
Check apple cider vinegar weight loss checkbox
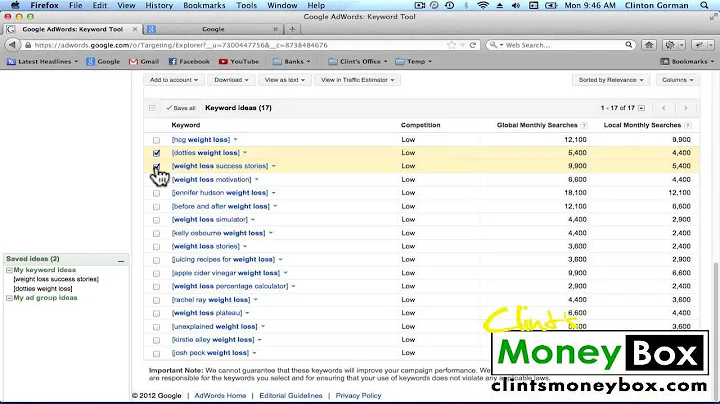pos(157,273)
